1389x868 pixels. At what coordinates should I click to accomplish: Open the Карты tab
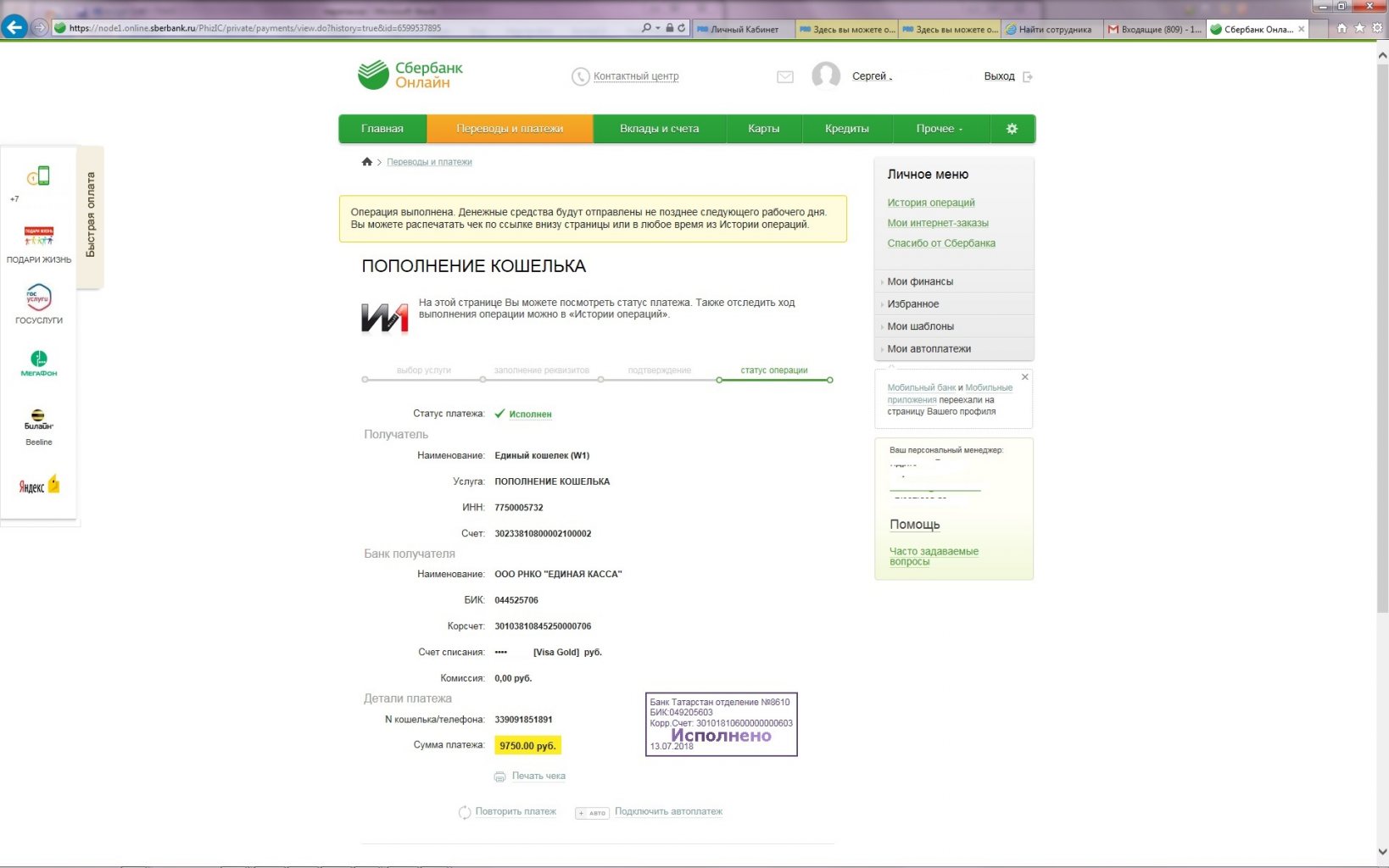tap(763, 129)
